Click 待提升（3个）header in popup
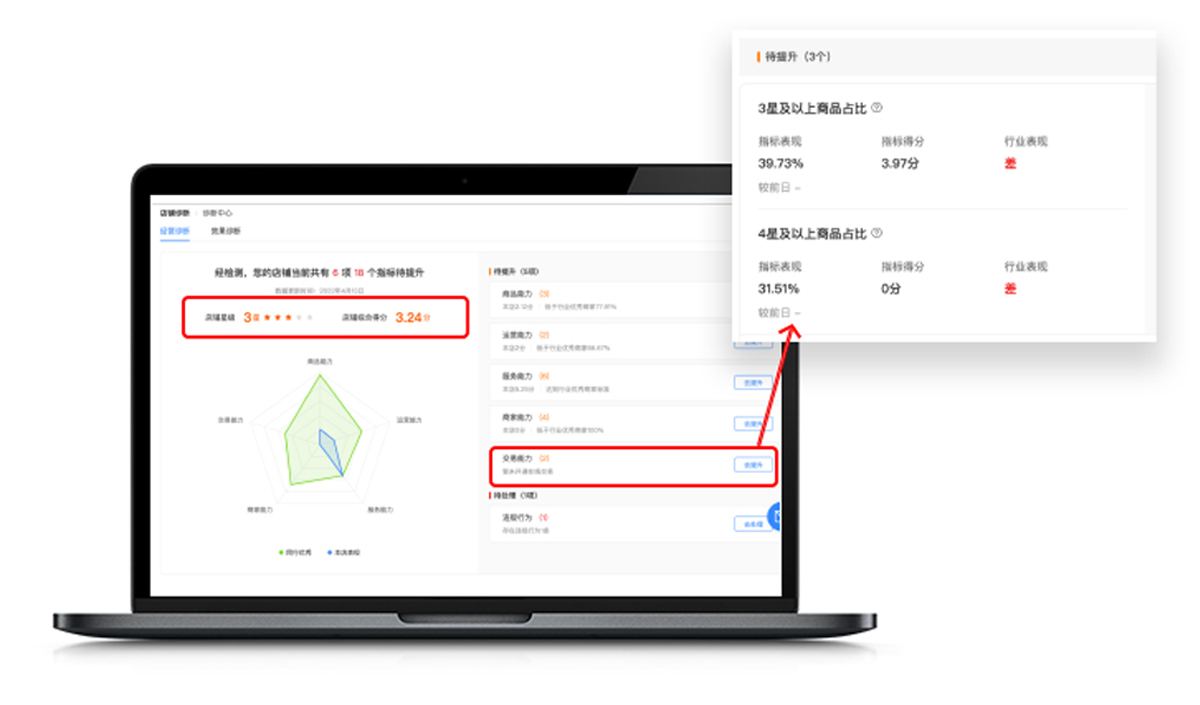 tap(797, 57)
